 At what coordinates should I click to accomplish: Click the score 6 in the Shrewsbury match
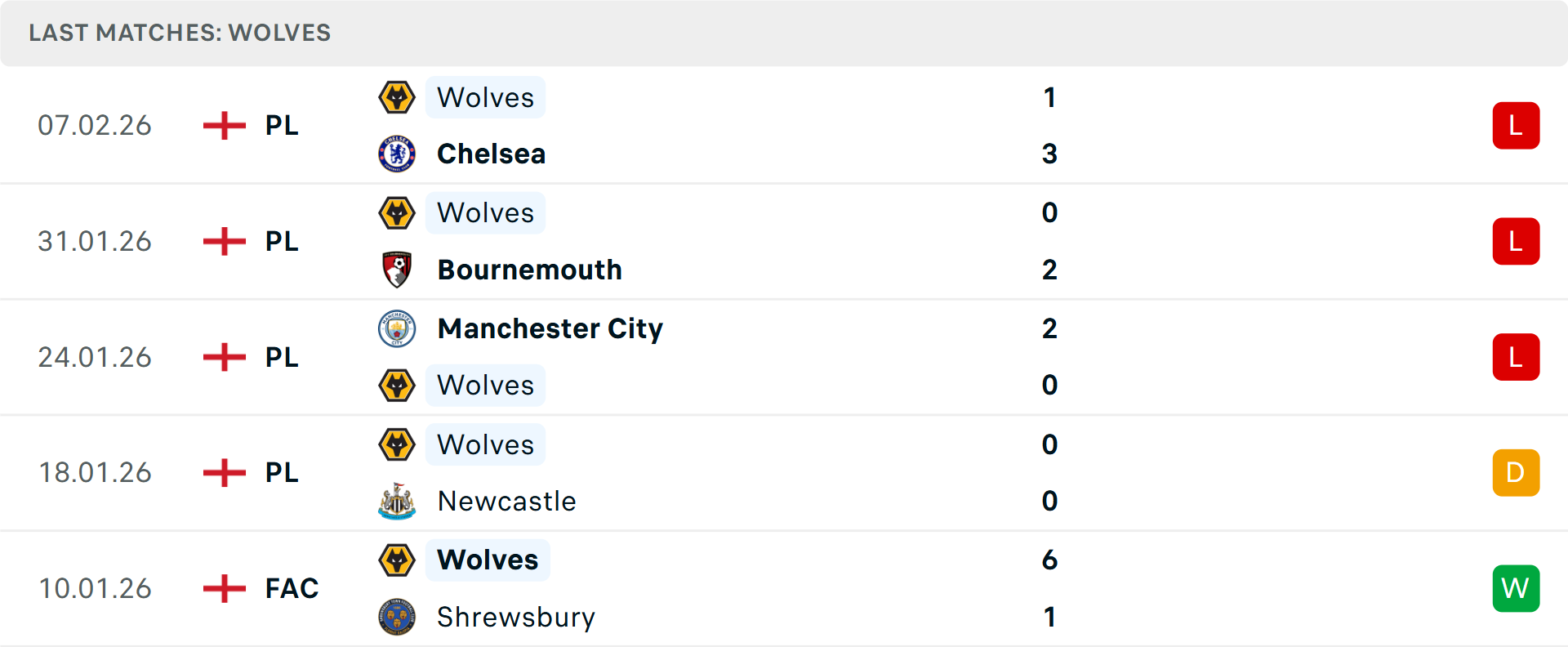1050,561
